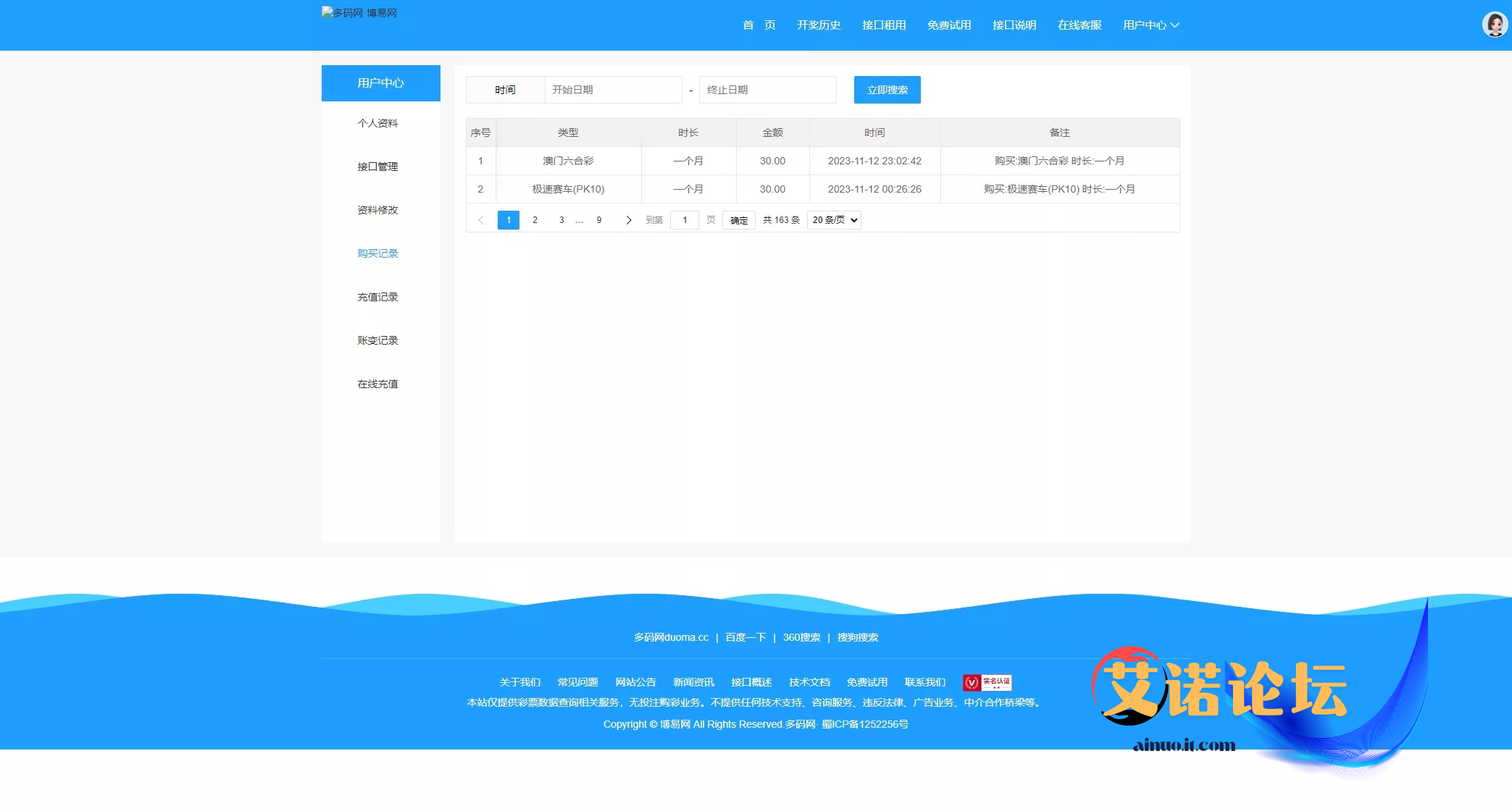Go to the next page arrow

pyautogui.click(x=628, y=220)
